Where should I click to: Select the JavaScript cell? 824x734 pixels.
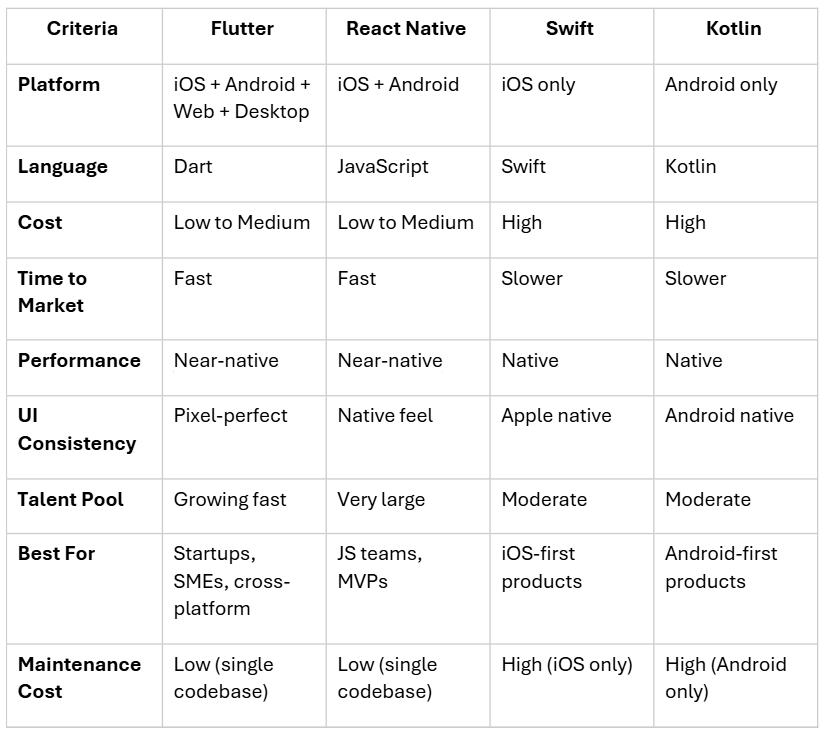pyautogui.click(x=383, y=167)
